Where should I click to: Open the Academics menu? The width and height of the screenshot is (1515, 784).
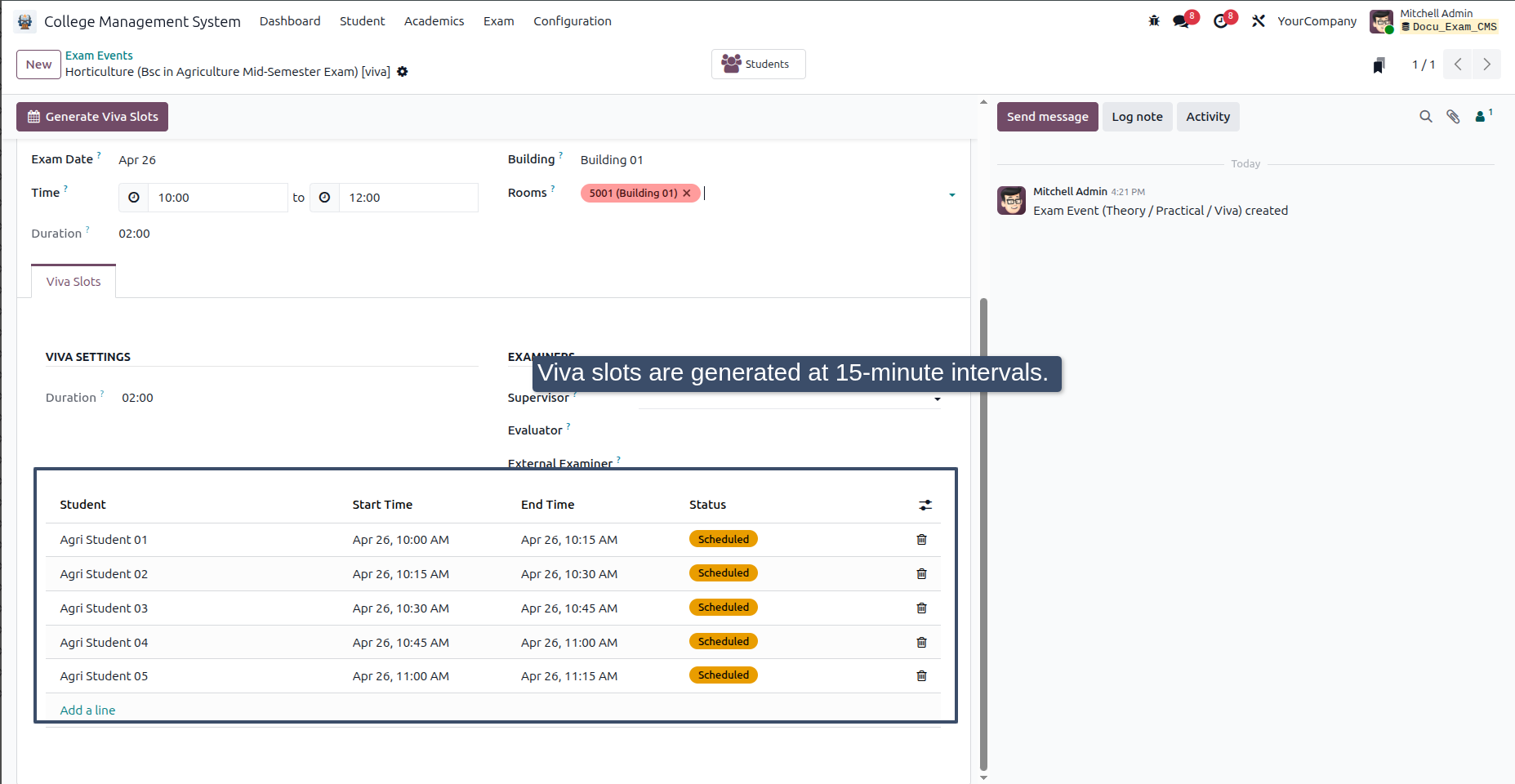pos(434,21)
